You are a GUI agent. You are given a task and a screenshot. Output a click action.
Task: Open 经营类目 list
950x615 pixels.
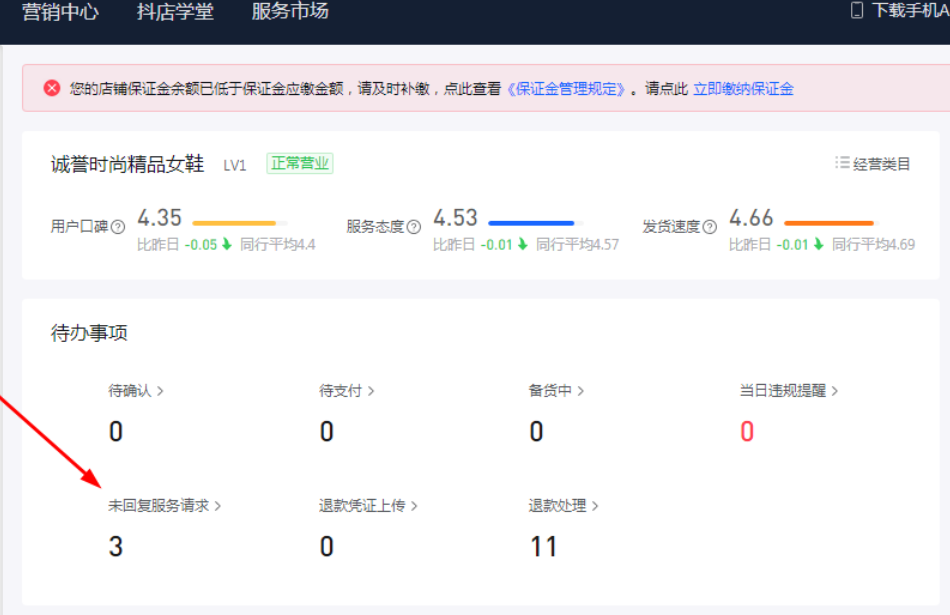click(882, 164)
